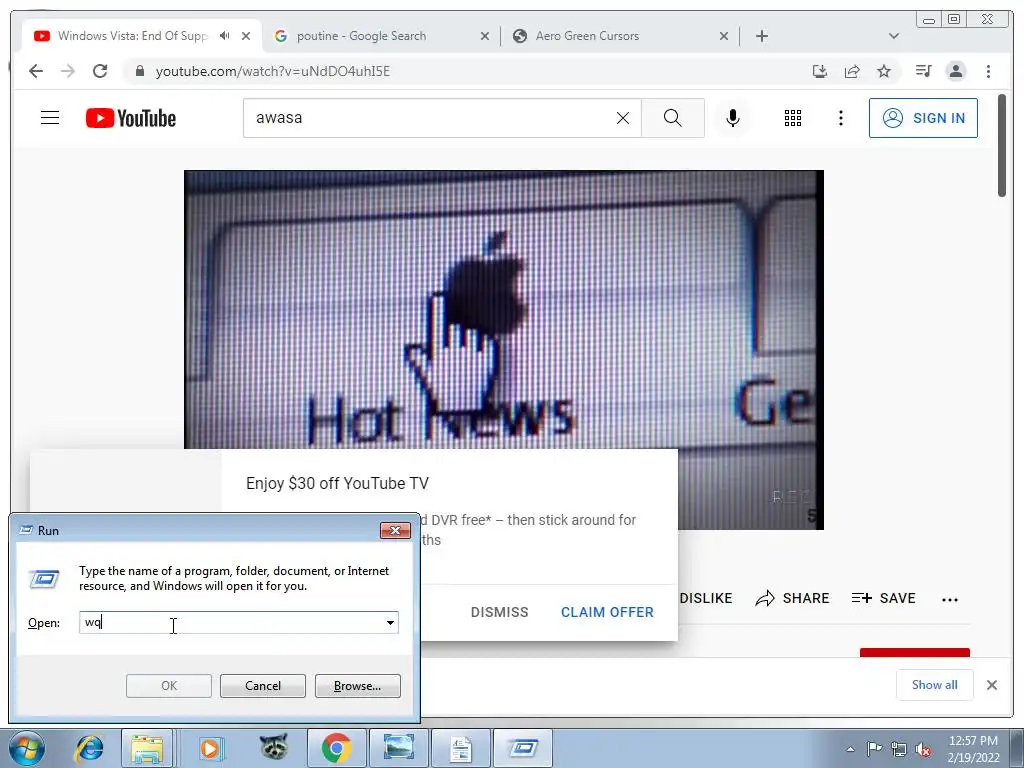Reload the YouTube page
This screenshot has height=768, width=1024.
pyautogui.click(x=100, y=71)
